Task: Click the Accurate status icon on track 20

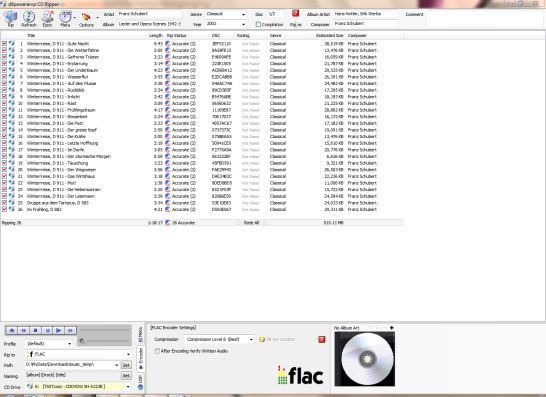Action: [167, 169]
